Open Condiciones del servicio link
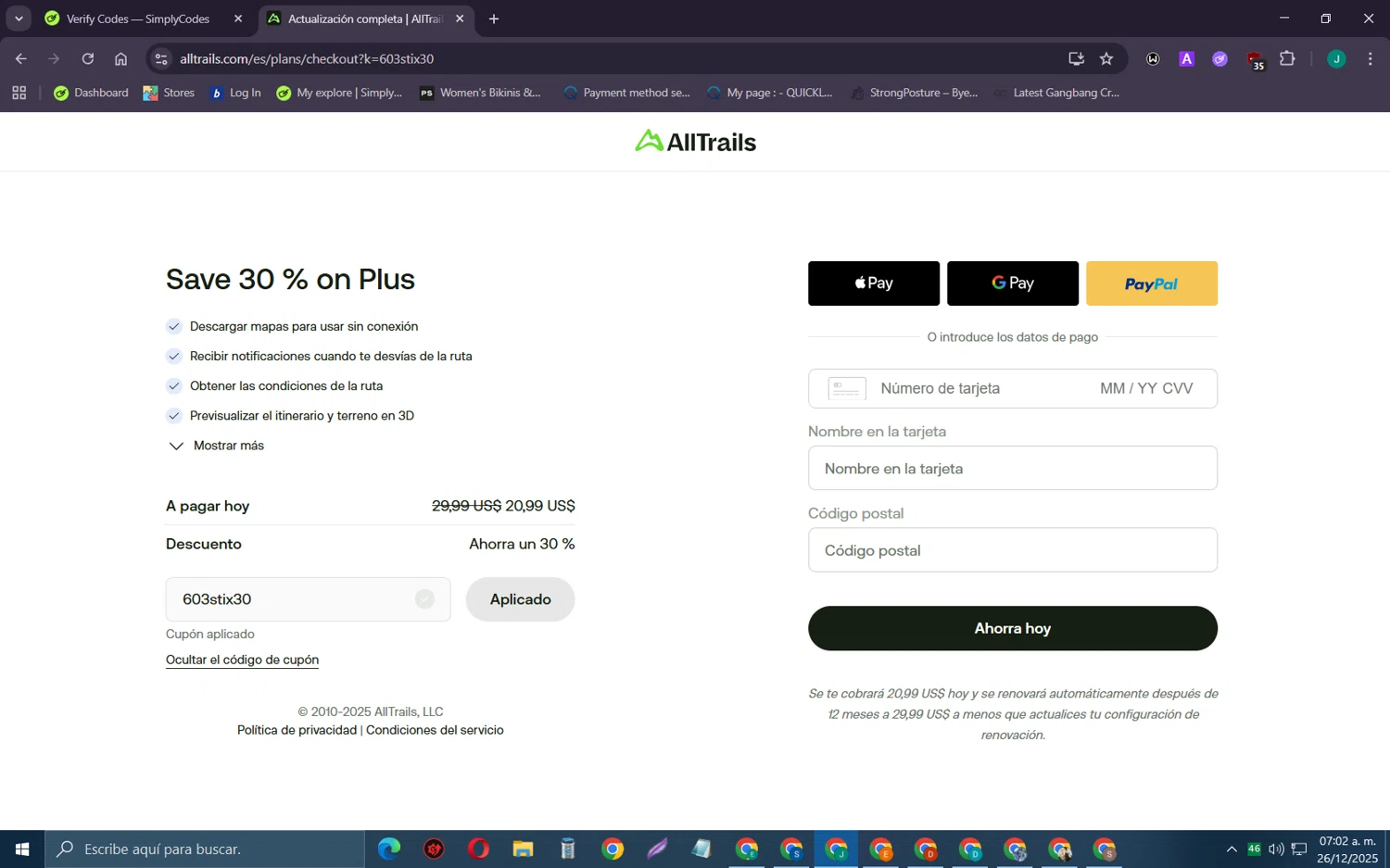This screenshot has height=868, width=1390. (x=435, y=730)
